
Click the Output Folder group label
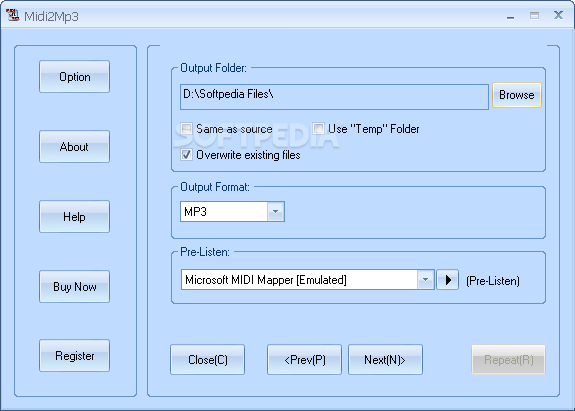[x=213, y=68]
